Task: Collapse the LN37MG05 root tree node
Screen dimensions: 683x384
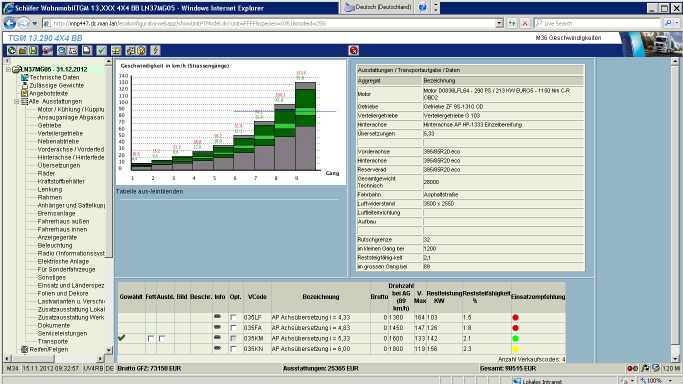Action: tap(8, 69)
